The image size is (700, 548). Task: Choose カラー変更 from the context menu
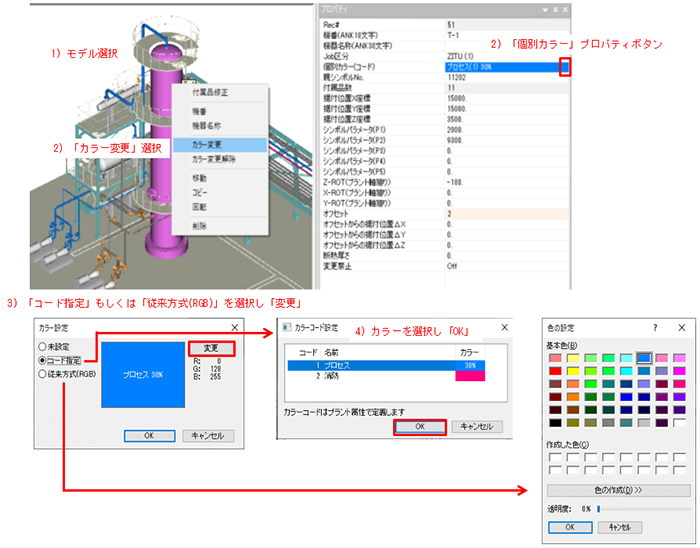click(207, 144)
